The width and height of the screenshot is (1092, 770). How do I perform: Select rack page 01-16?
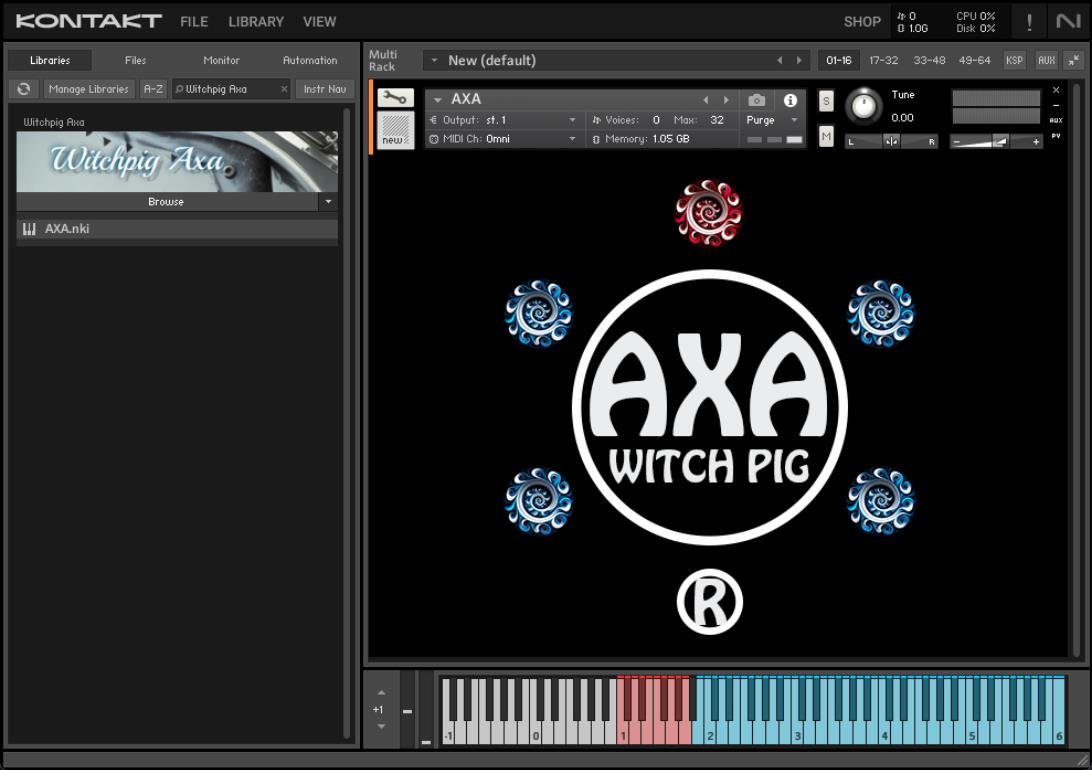pos(838,61)
